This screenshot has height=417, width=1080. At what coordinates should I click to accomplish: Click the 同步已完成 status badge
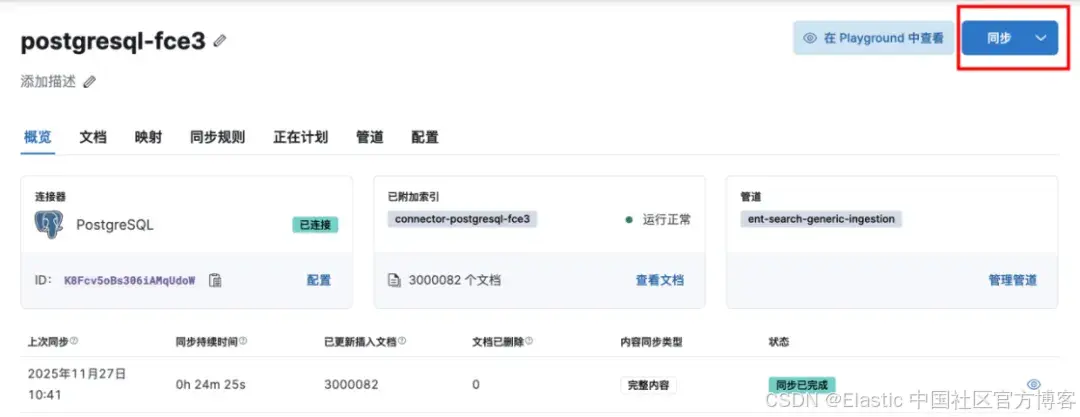point(802,384)
